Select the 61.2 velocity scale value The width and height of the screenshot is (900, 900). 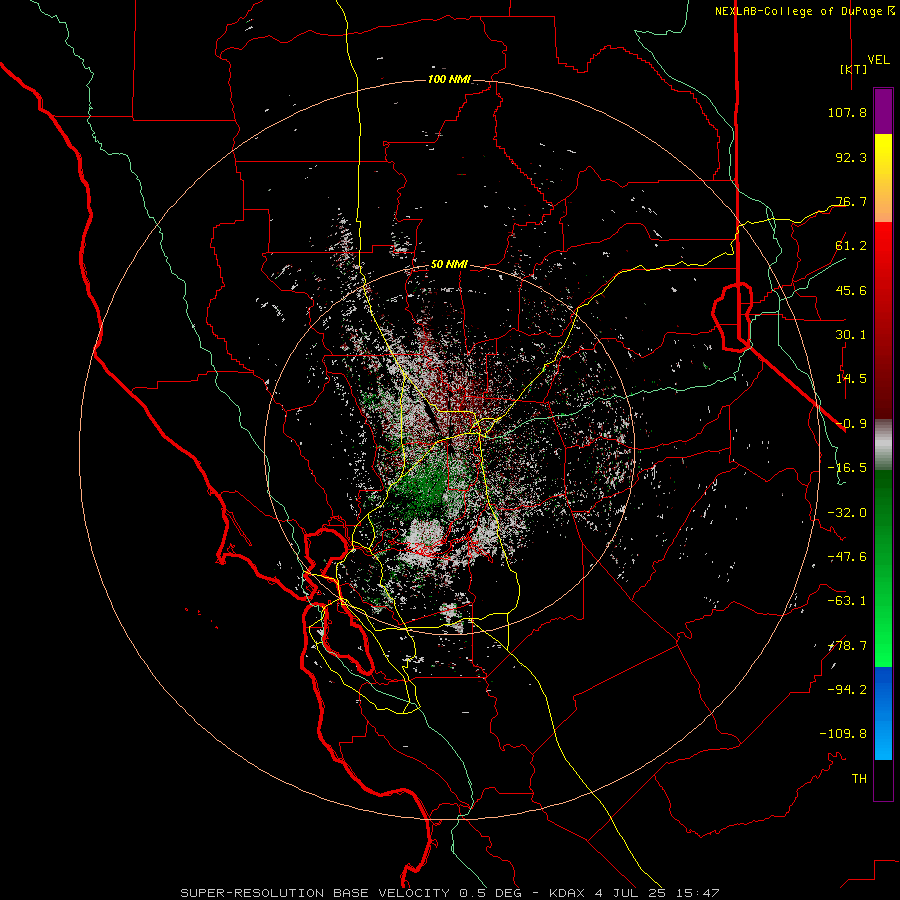click(x=851, y=246)
